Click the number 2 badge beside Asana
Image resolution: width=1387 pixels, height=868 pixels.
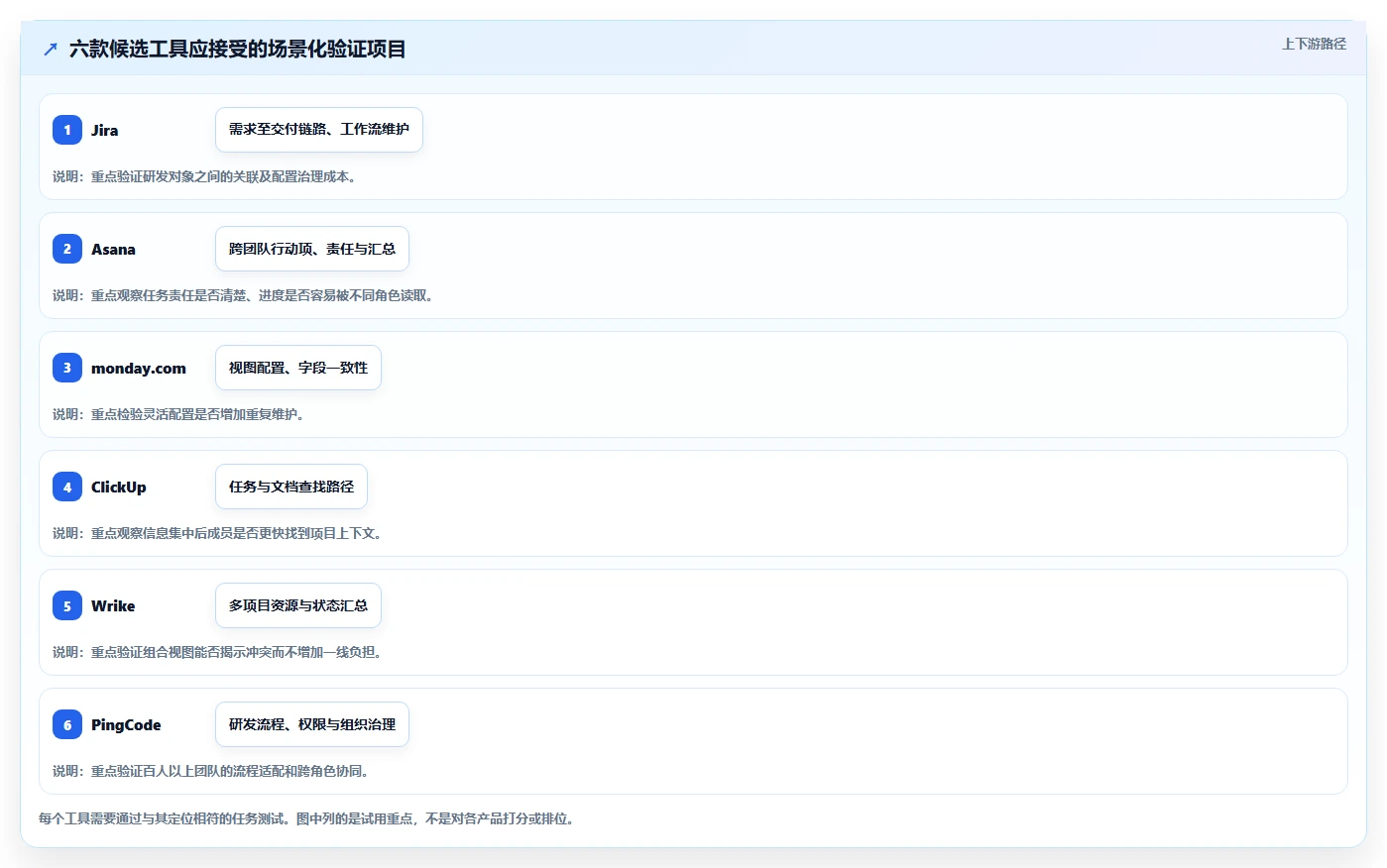[x=67, y=249]
